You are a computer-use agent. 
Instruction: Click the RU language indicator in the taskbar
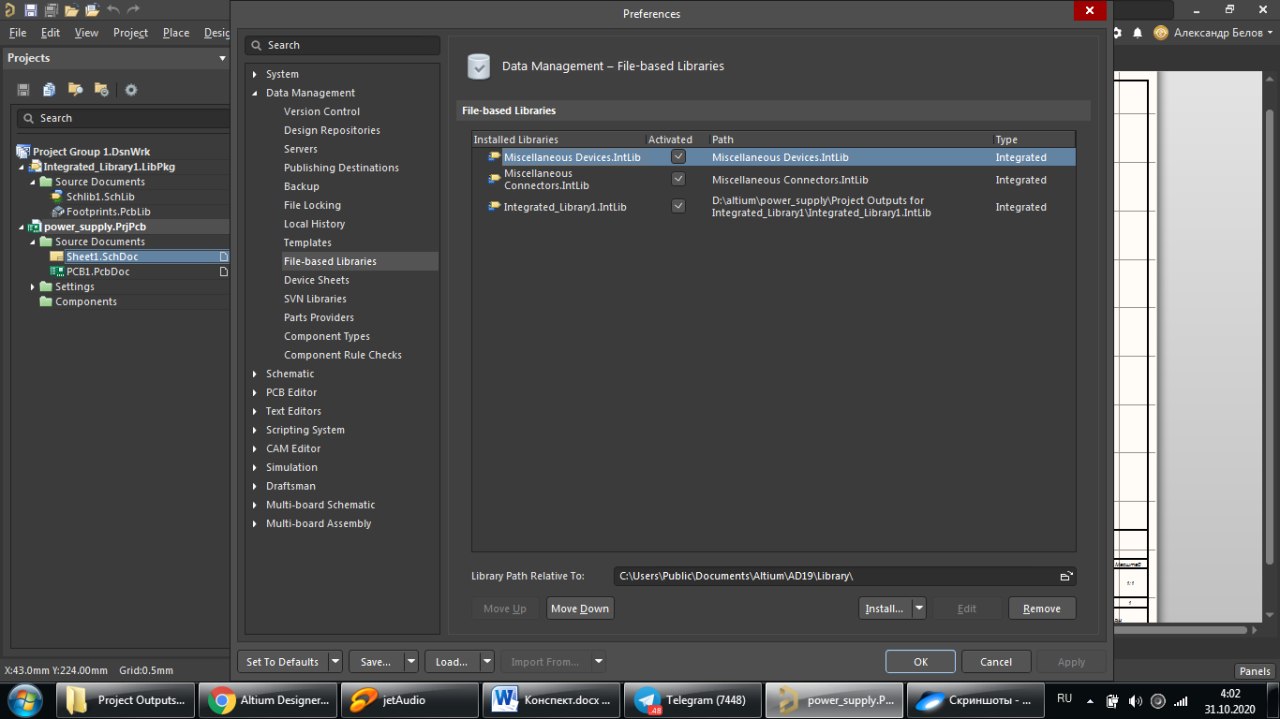(x=1064, y=698)
